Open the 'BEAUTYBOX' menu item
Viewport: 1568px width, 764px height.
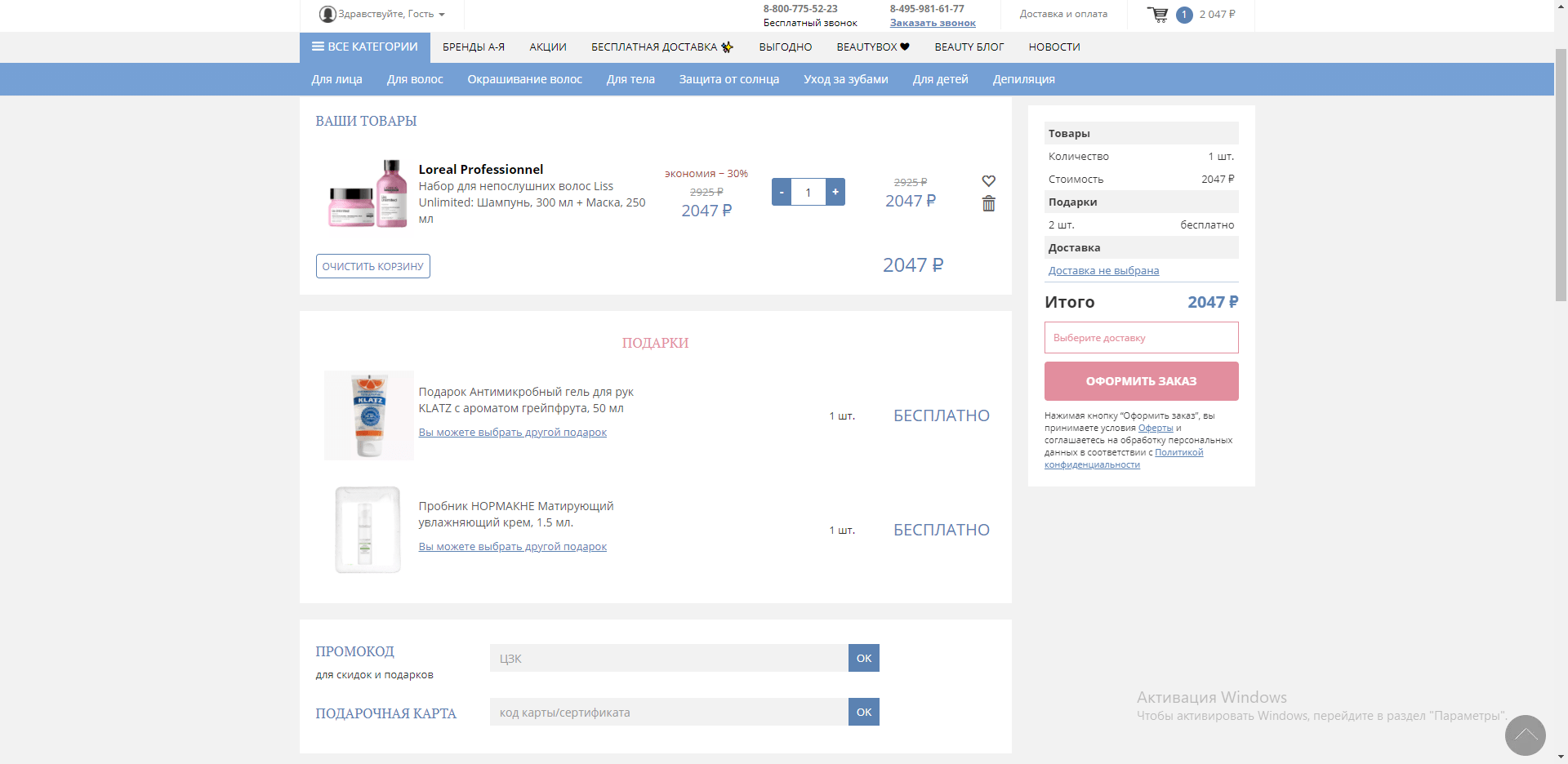[x=873, y=47]
